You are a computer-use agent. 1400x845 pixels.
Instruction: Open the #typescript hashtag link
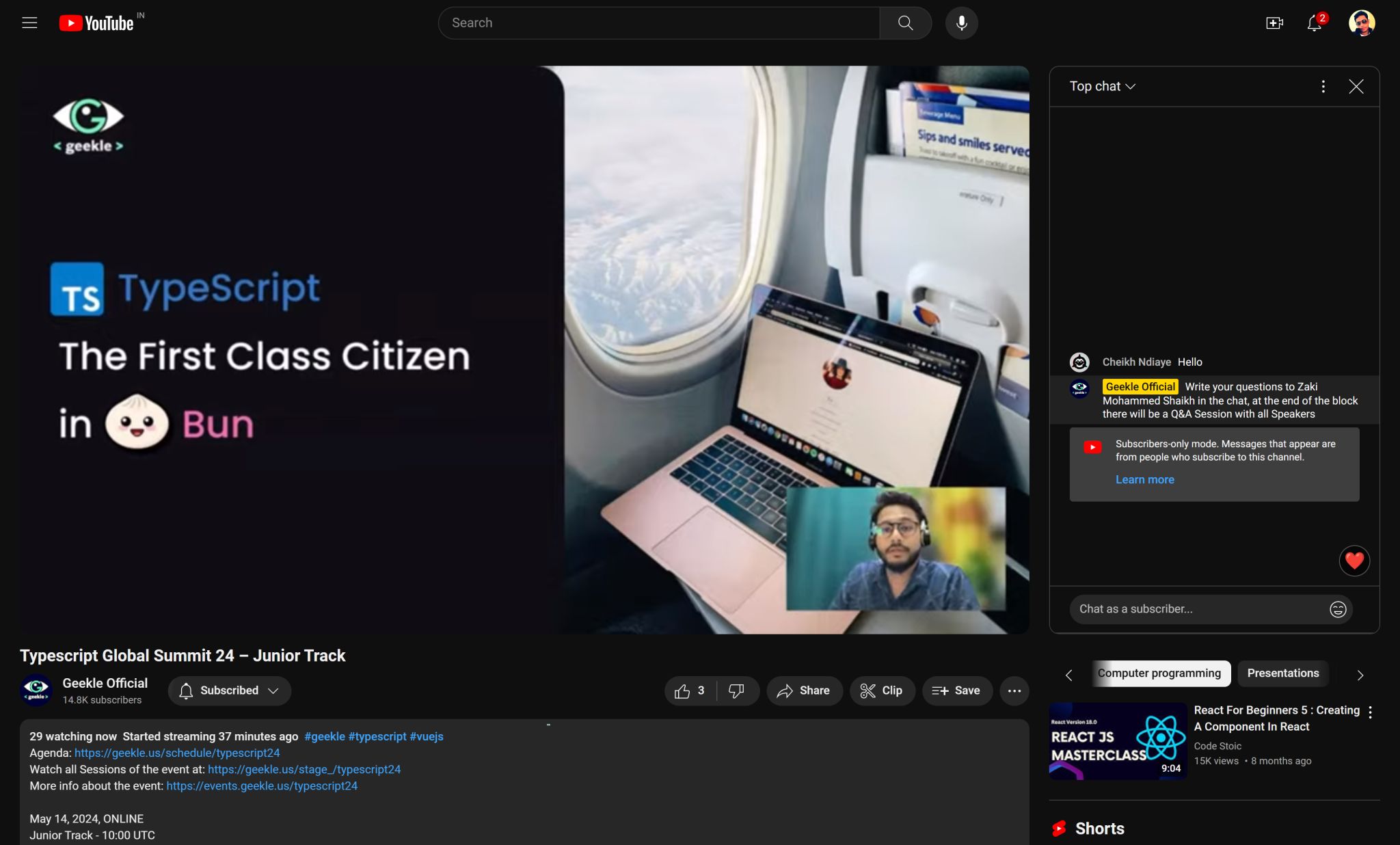pyautogui.click(x=377, y=736)
